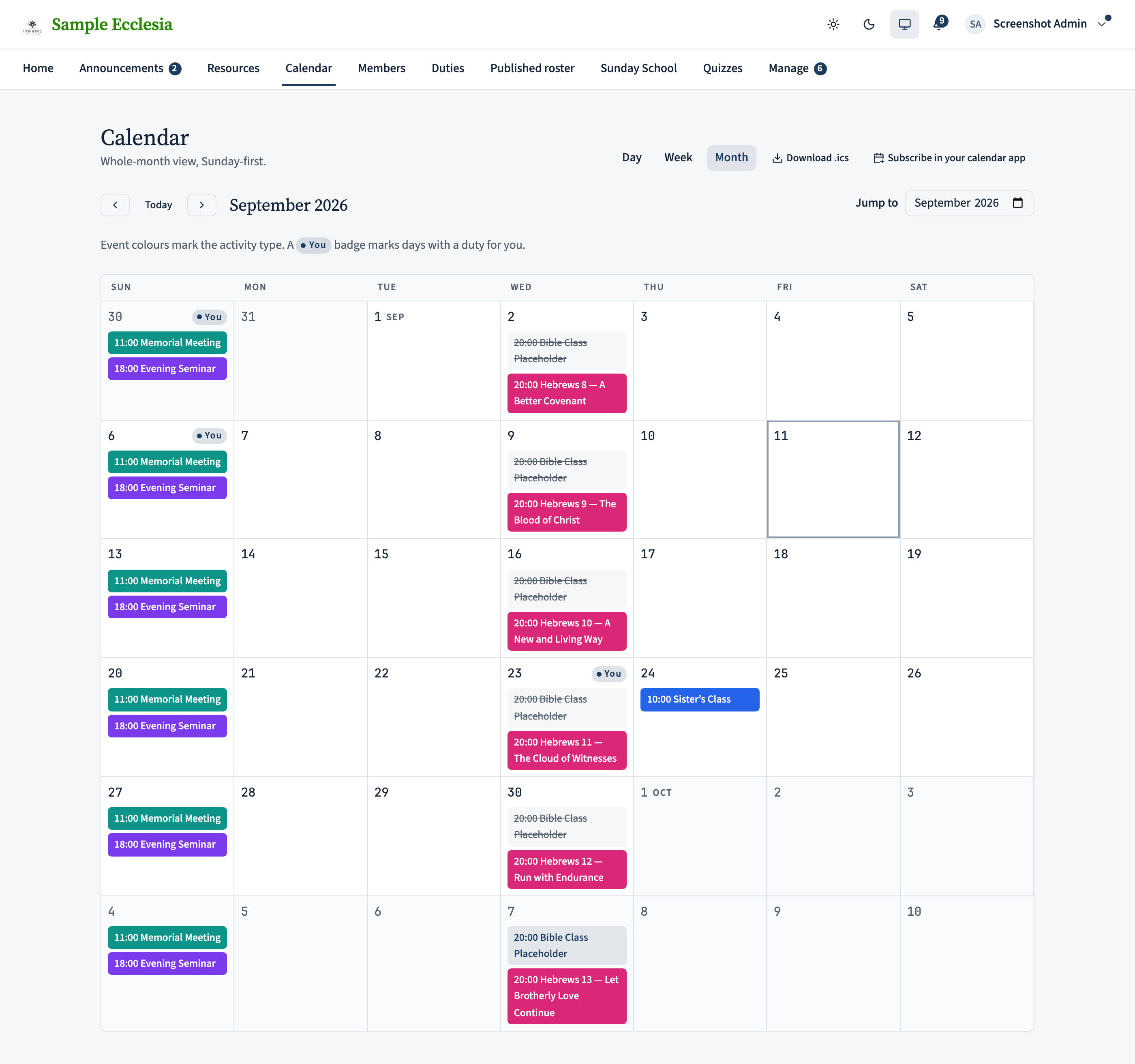Open notifications bell icon
Viewport: 1135px width, 1064px height.
point(939,24)
